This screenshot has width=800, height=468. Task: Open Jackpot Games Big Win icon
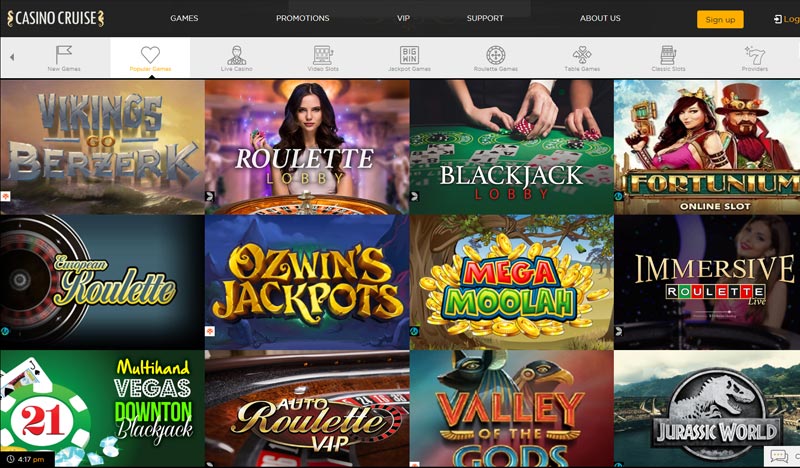pos(409,55)
